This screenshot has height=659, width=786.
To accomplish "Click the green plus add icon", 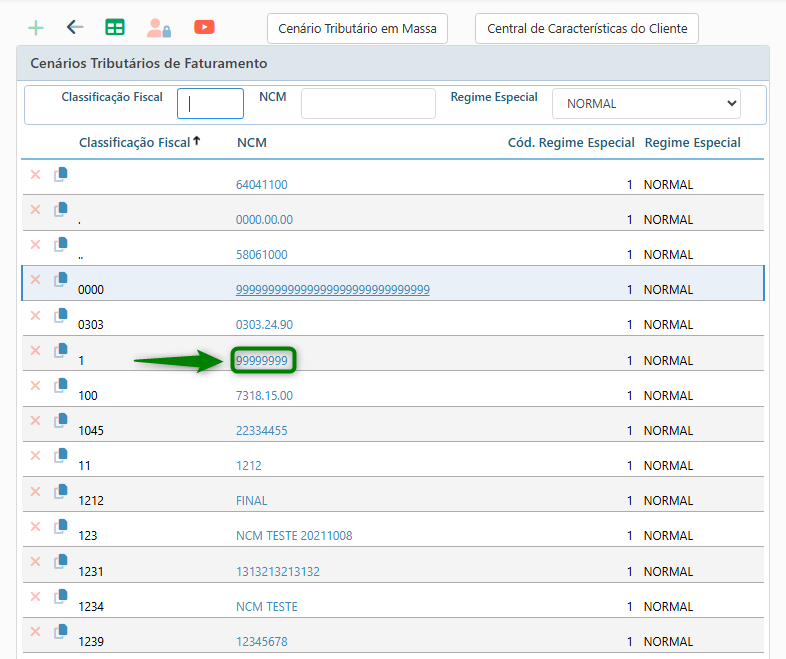I will [x=35, y=28].
